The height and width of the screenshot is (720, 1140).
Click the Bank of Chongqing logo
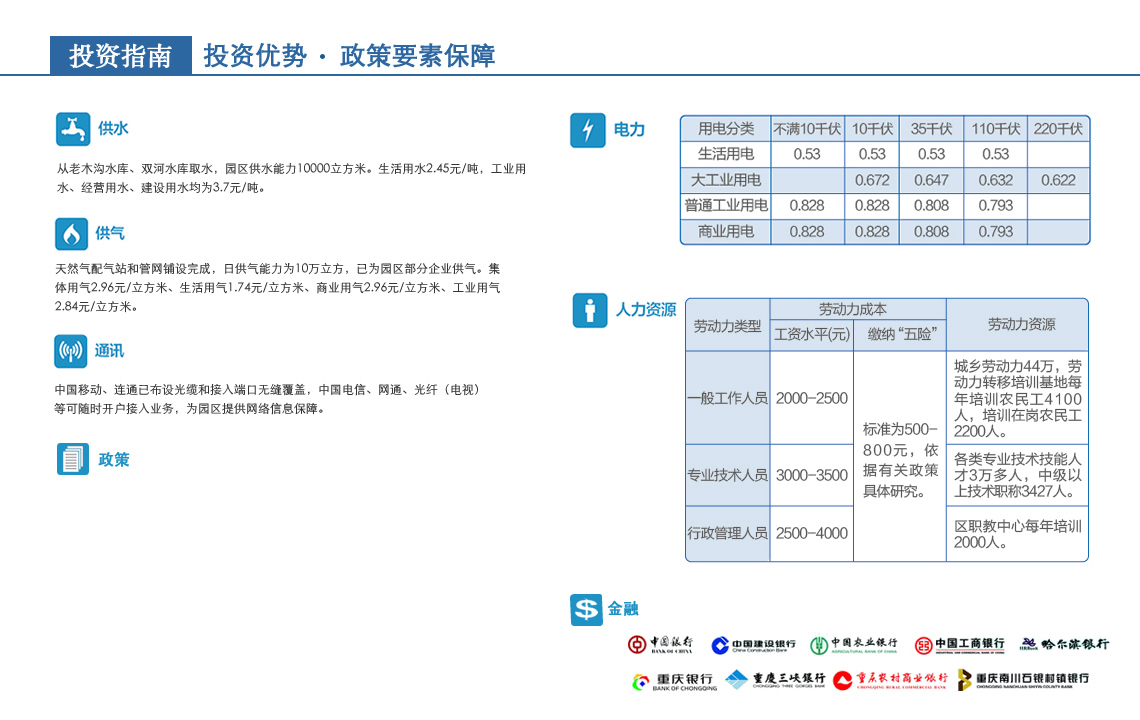pyautogui.click(x=674, y=681)
